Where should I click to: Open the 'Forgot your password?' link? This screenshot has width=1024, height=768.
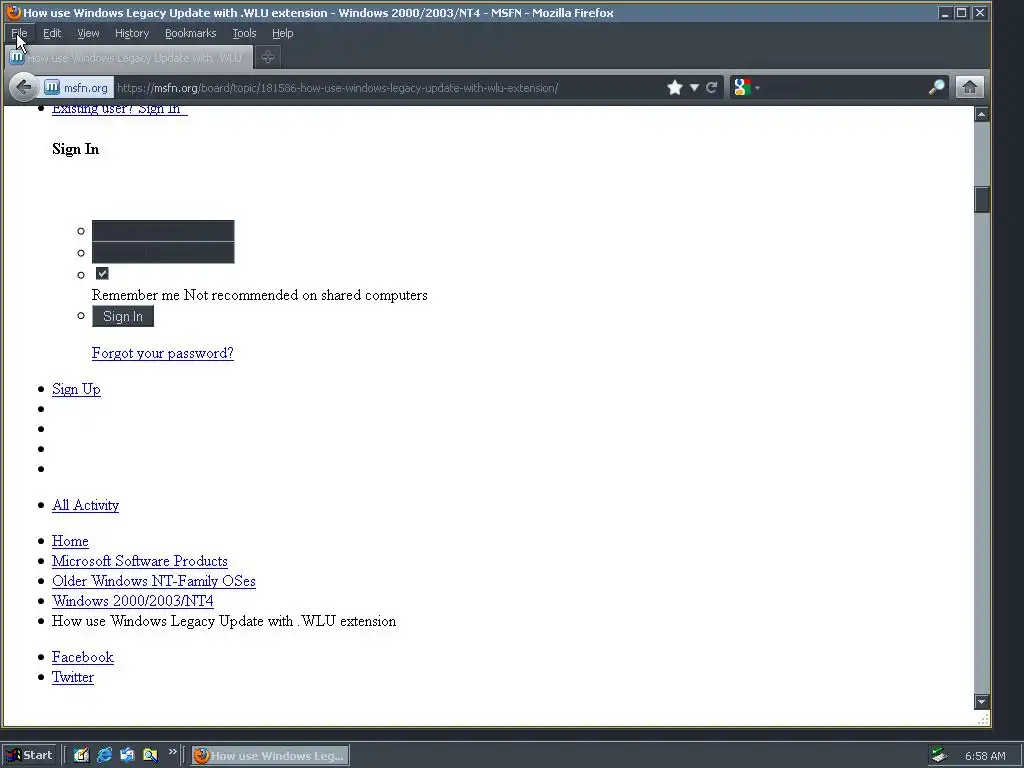(163, 353)
